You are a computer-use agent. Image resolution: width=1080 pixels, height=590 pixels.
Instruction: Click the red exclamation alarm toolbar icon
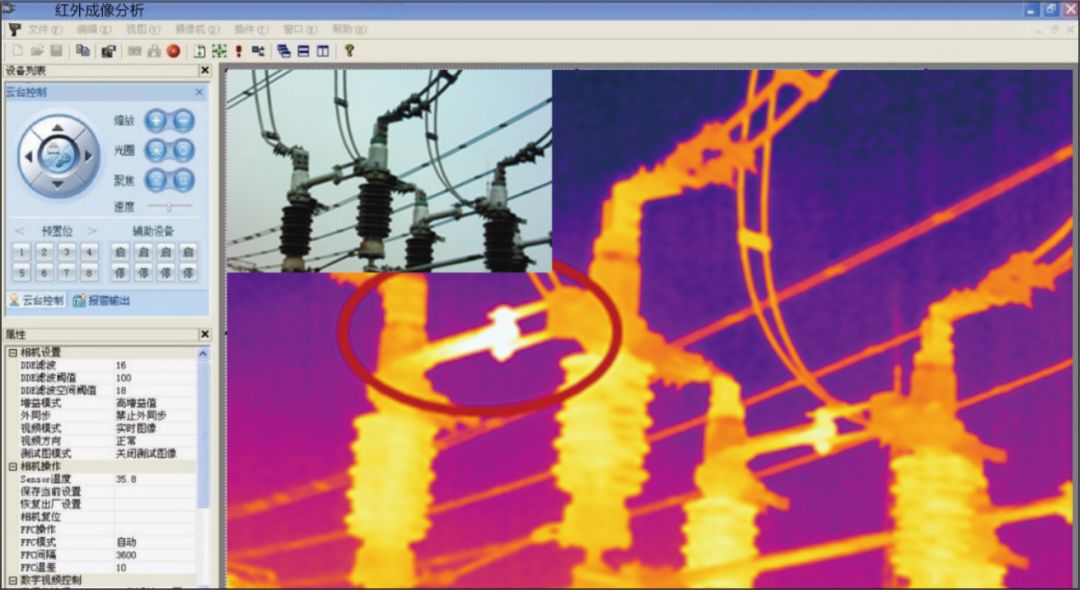click(239, 51)
